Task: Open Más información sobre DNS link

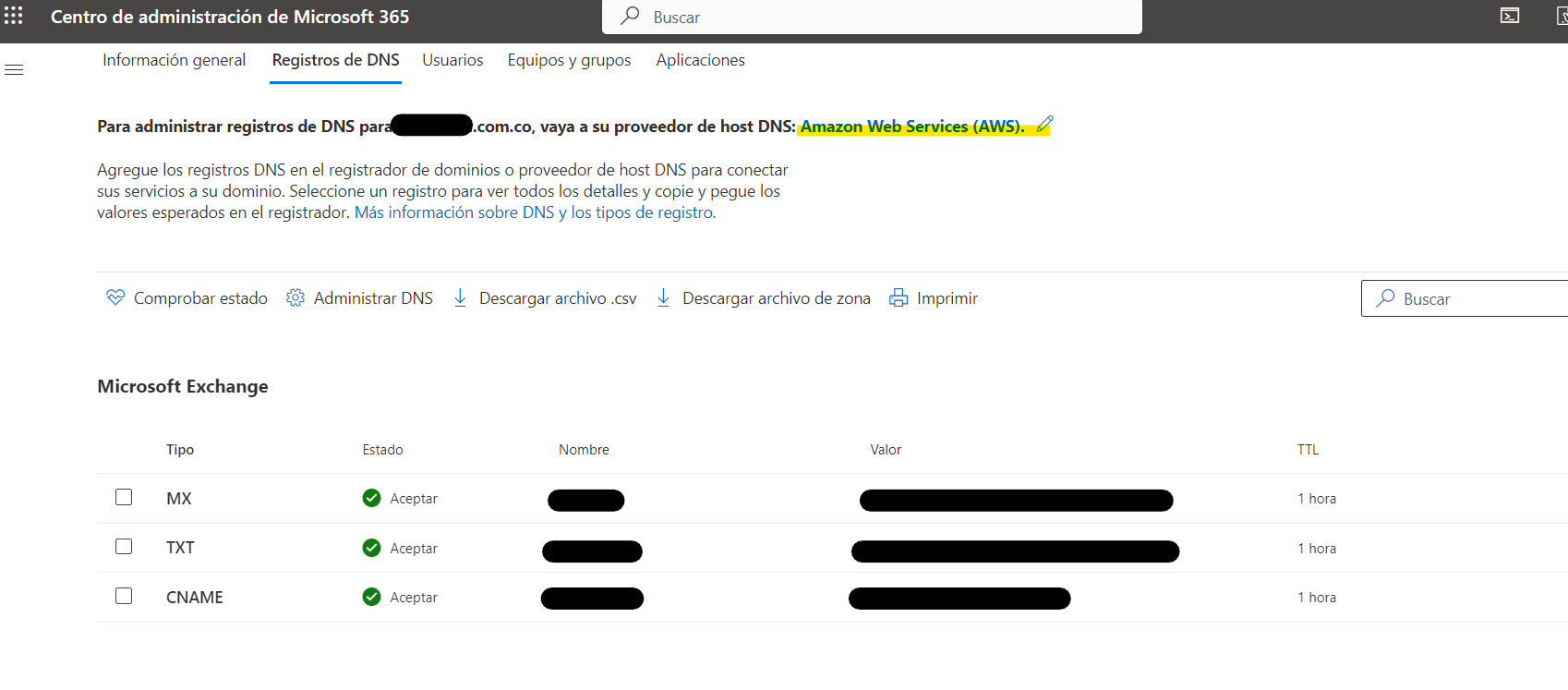Action: pos(535,212)
